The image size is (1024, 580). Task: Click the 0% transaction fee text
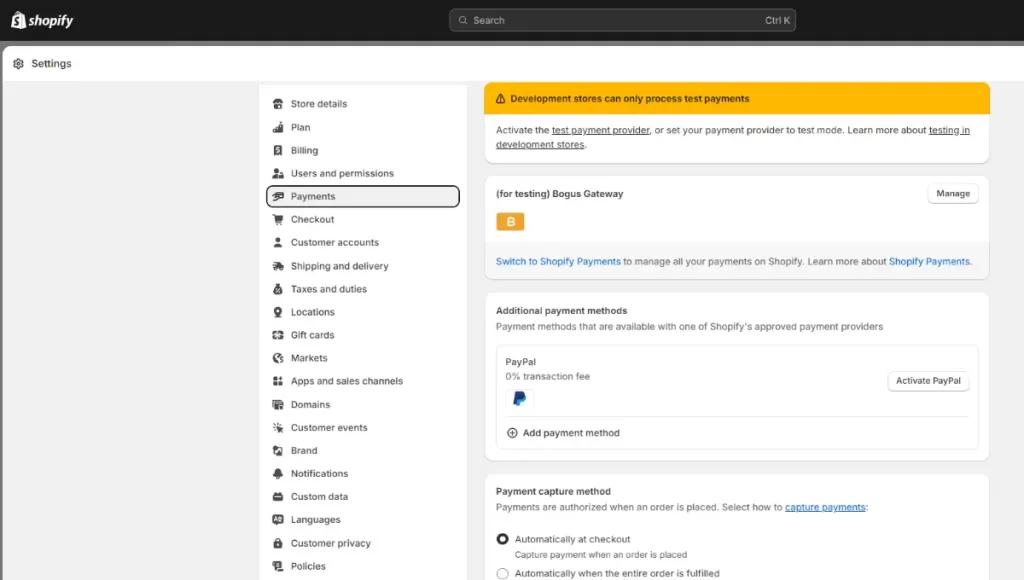547,376
